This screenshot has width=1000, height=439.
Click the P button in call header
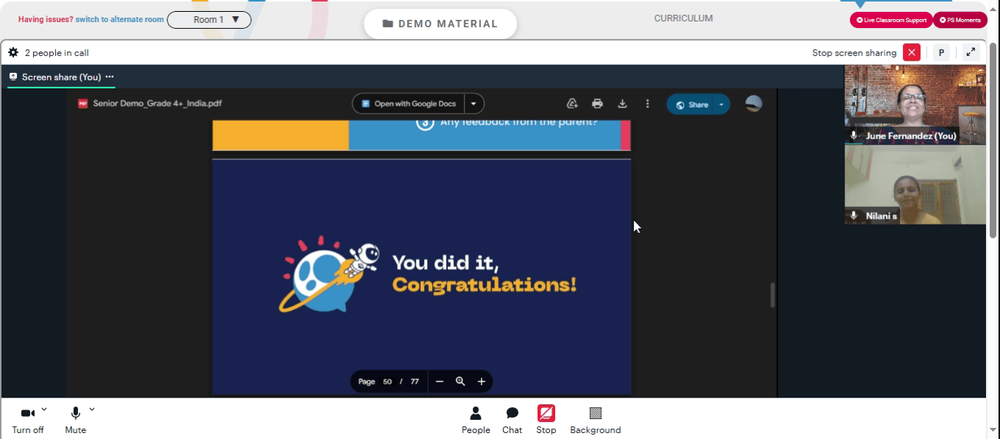941,52
